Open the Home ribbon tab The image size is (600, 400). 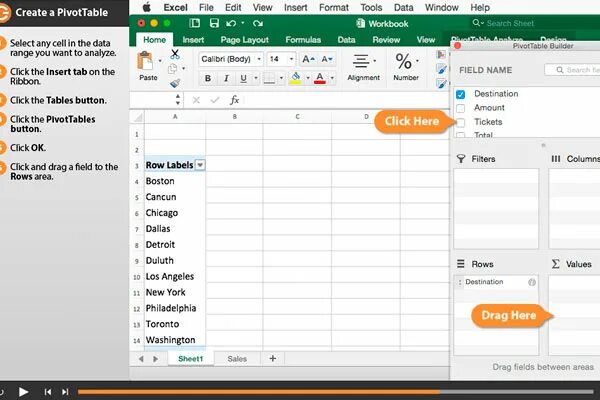pos(155,40)
